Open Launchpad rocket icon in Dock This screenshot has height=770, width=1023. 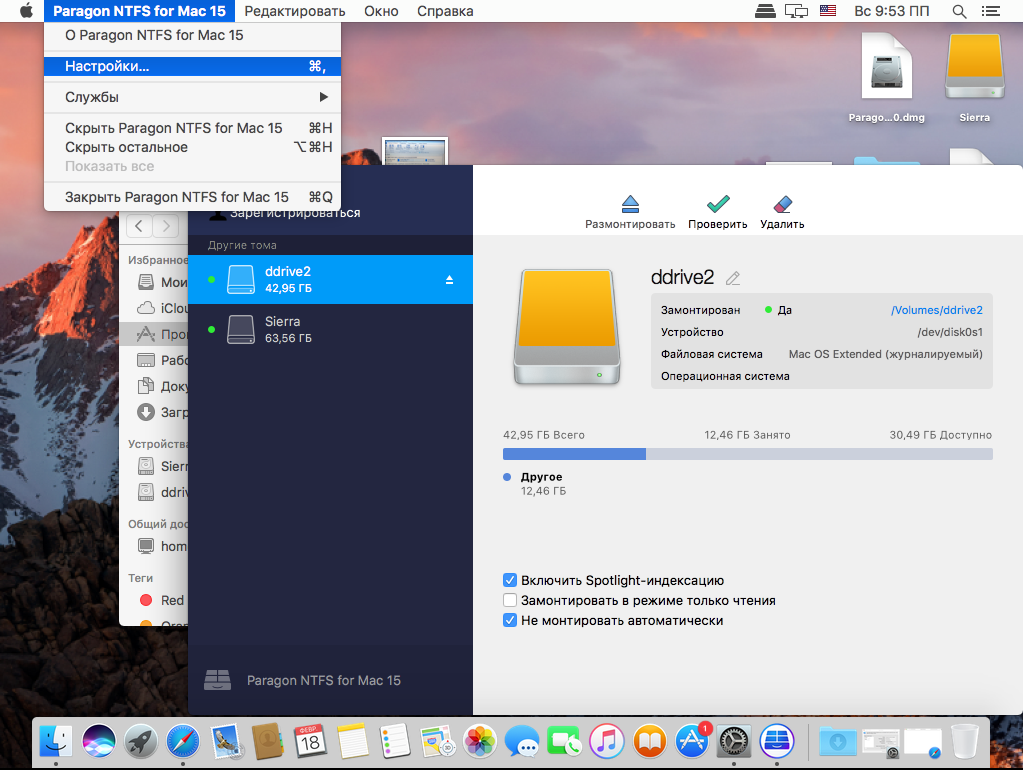point(141,741)
